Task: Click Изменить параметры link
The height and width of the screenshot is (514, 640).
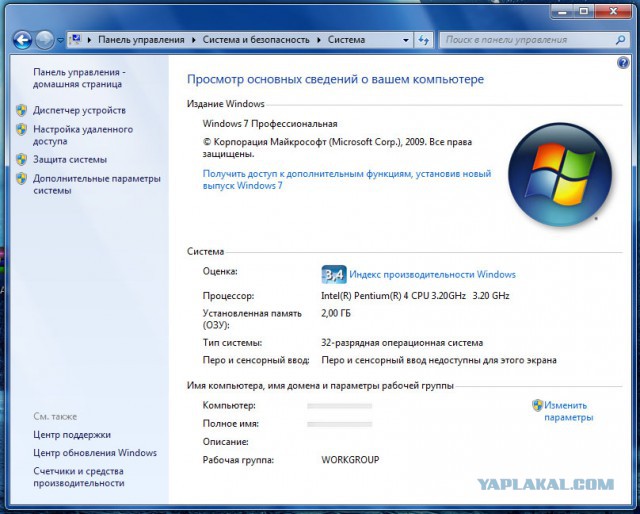Action: 568,411
